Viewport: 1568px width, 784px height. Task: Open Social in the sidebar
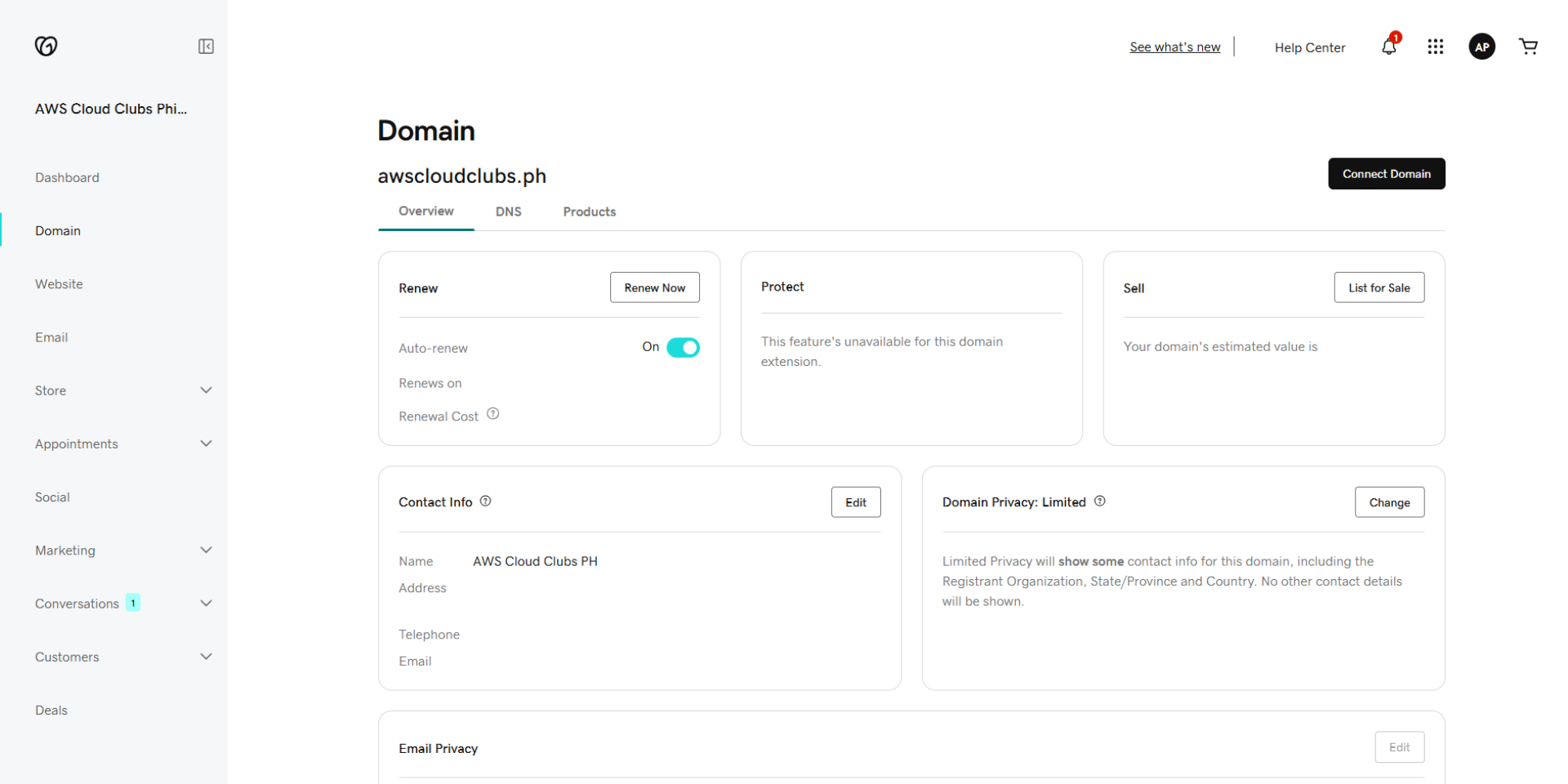[x=52, y=497]
